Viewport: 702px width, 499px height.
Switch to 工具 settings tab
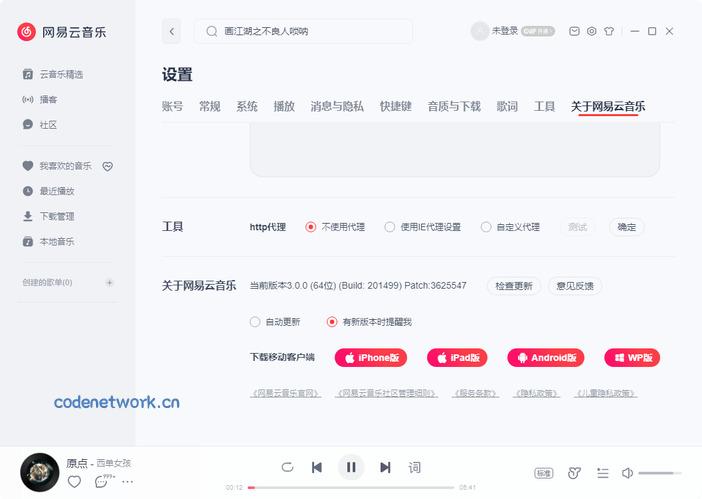point(544,106)
